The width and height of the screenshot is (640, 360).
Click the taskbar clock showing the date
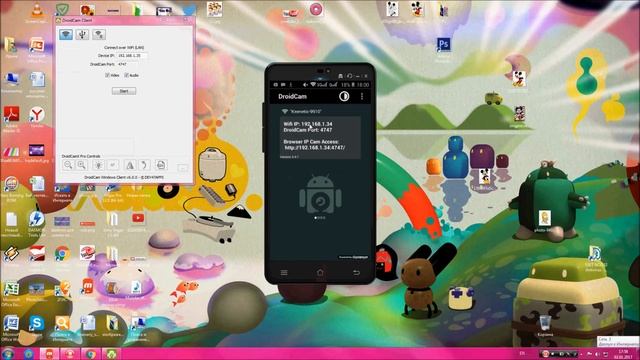click(623, 354)
